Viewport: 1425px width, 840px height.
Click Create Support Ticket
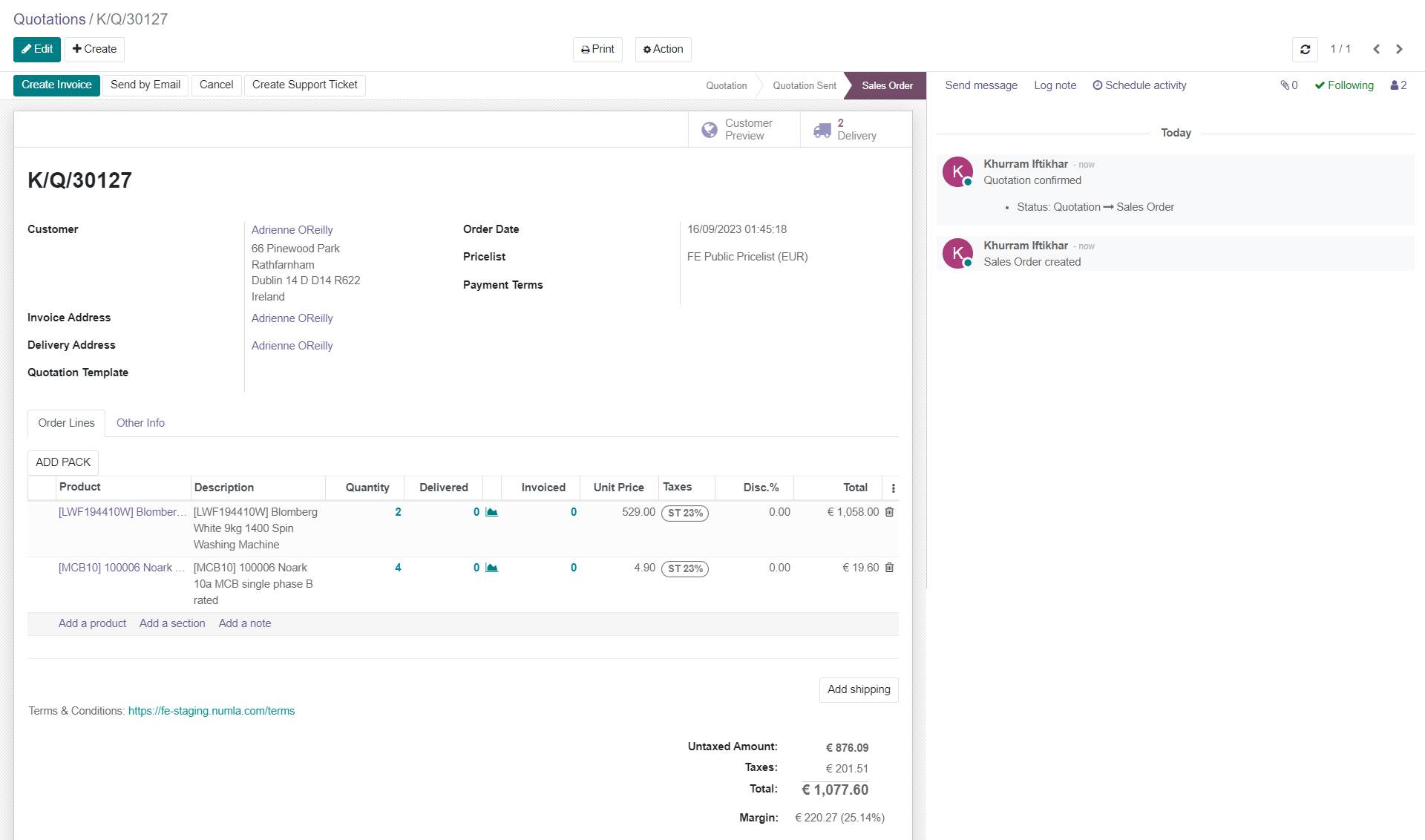(x=304, y=85)
